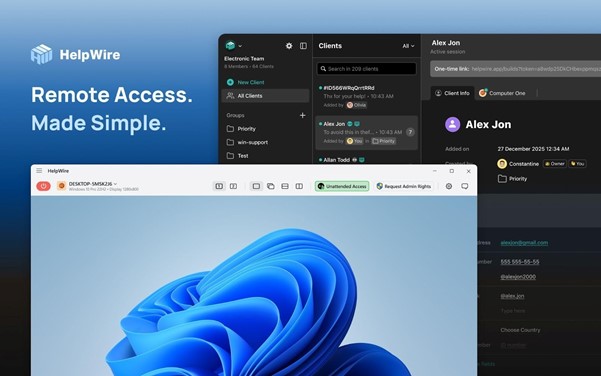Image resolution: width=601 pixels, height=376 pixels.
Task: Click Constantine's name in the client details
Action: pos(524,164)
